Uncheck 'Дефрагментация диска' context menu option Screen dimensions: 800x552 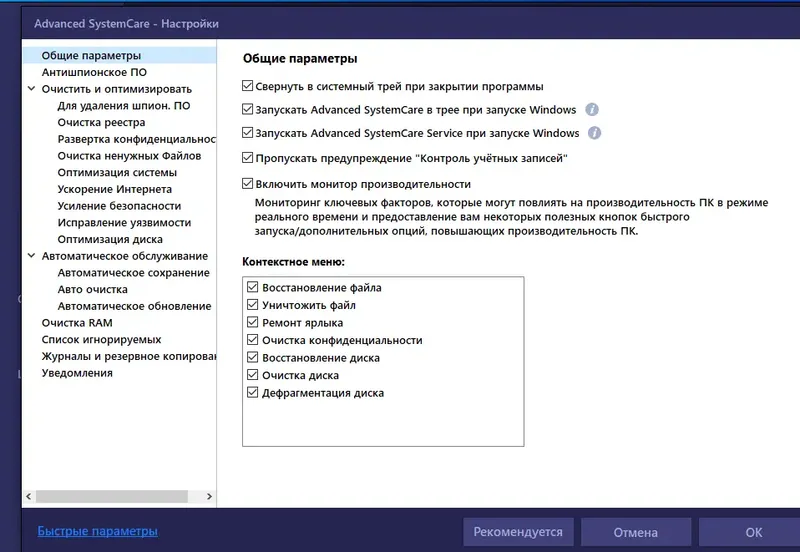(253, 392)
